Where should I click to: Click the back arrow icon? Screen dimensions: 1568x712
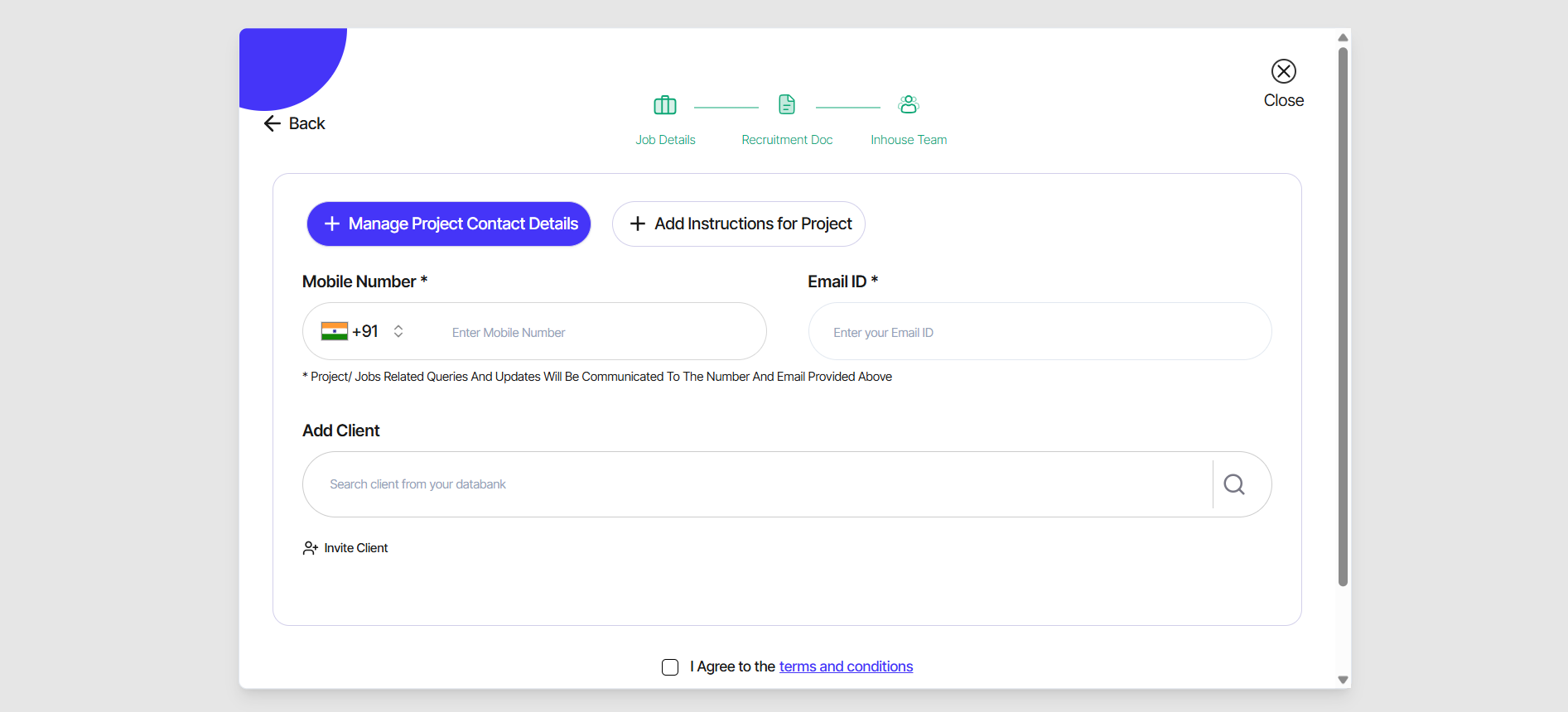pyautogui.click(x=273, y=123)
